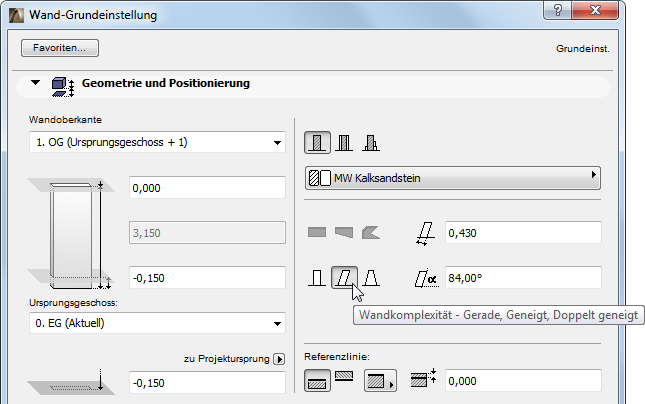645x404 pixels.
Task: Set reference line to outside face icon
Action: pos(317,380)
